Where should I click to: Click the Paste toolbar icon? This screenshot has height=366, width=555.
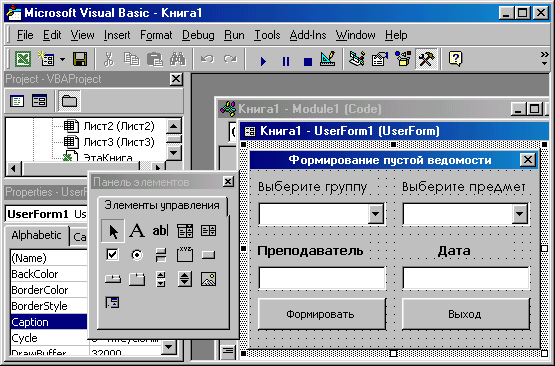click(x=155, y=59)
